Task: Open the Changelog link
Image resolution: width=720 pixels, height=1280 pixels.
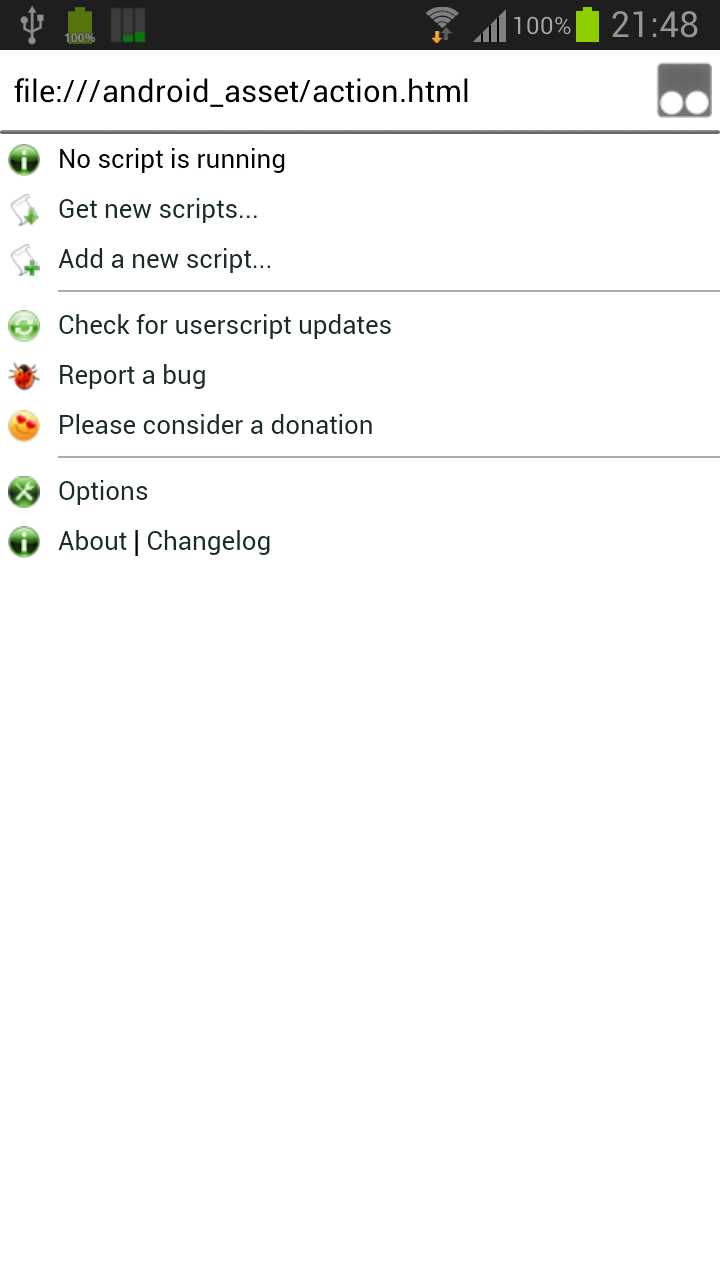Action: pyautogui.click(x=209, y=542)
